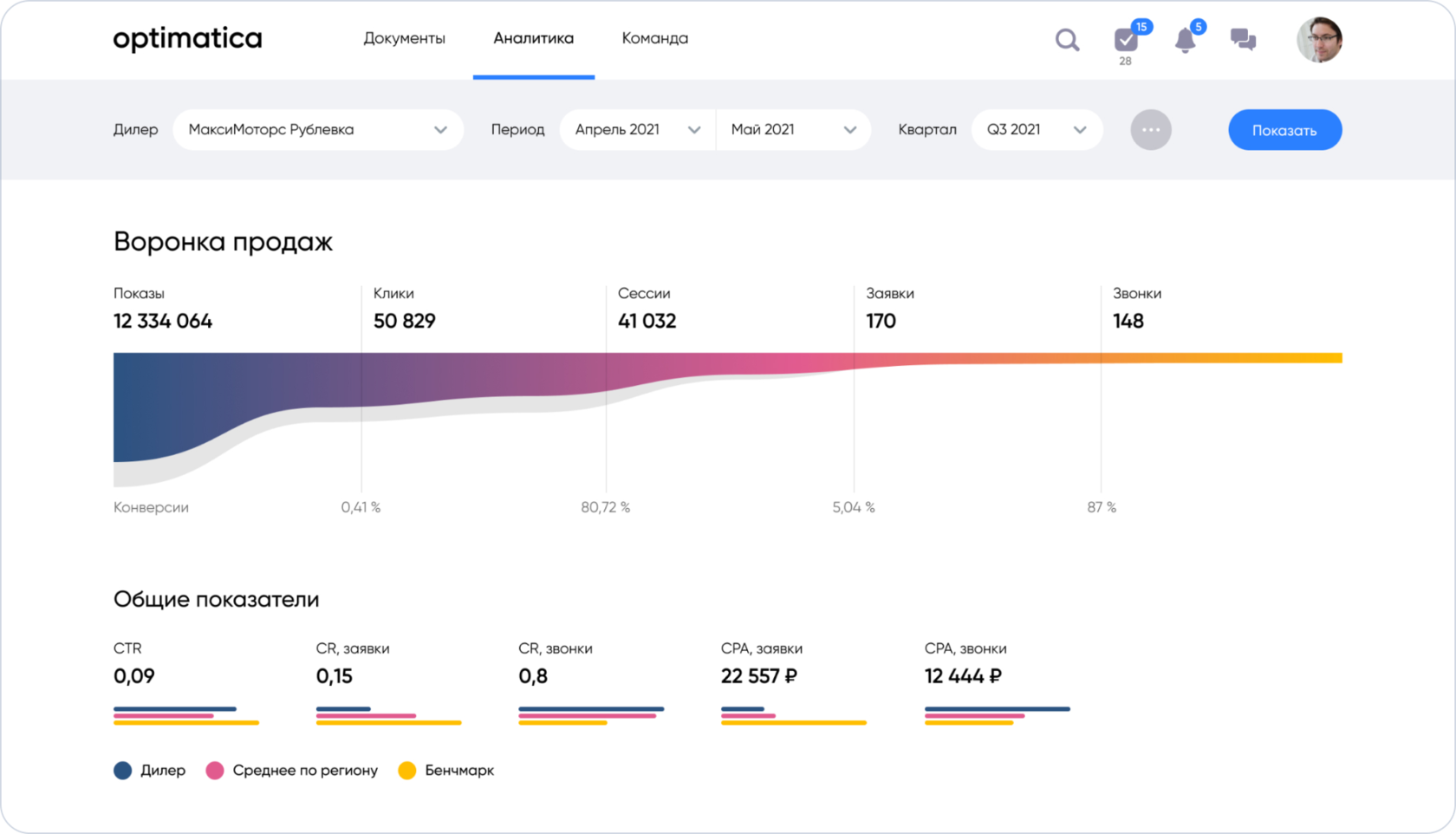Expand the Q3 2021 quarter dropdown
1456x834 pixels.
pyautogui.click(x=1037, y=130)
